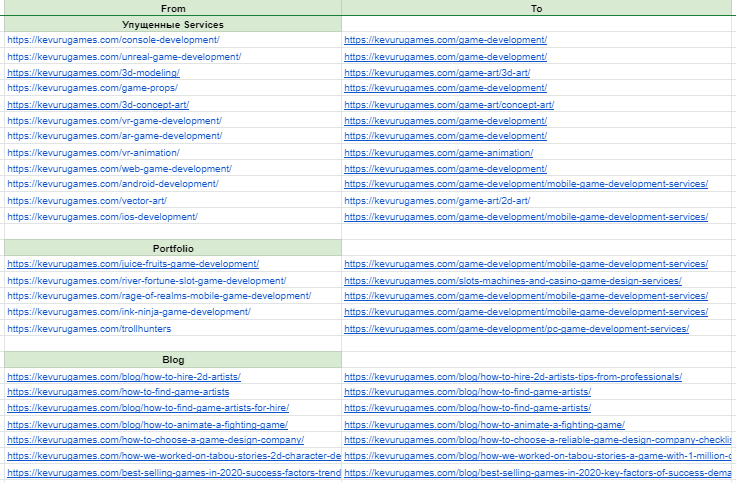Open the To link in the console-development row
This screenshot has height=482, width=736.
point(445,40)
